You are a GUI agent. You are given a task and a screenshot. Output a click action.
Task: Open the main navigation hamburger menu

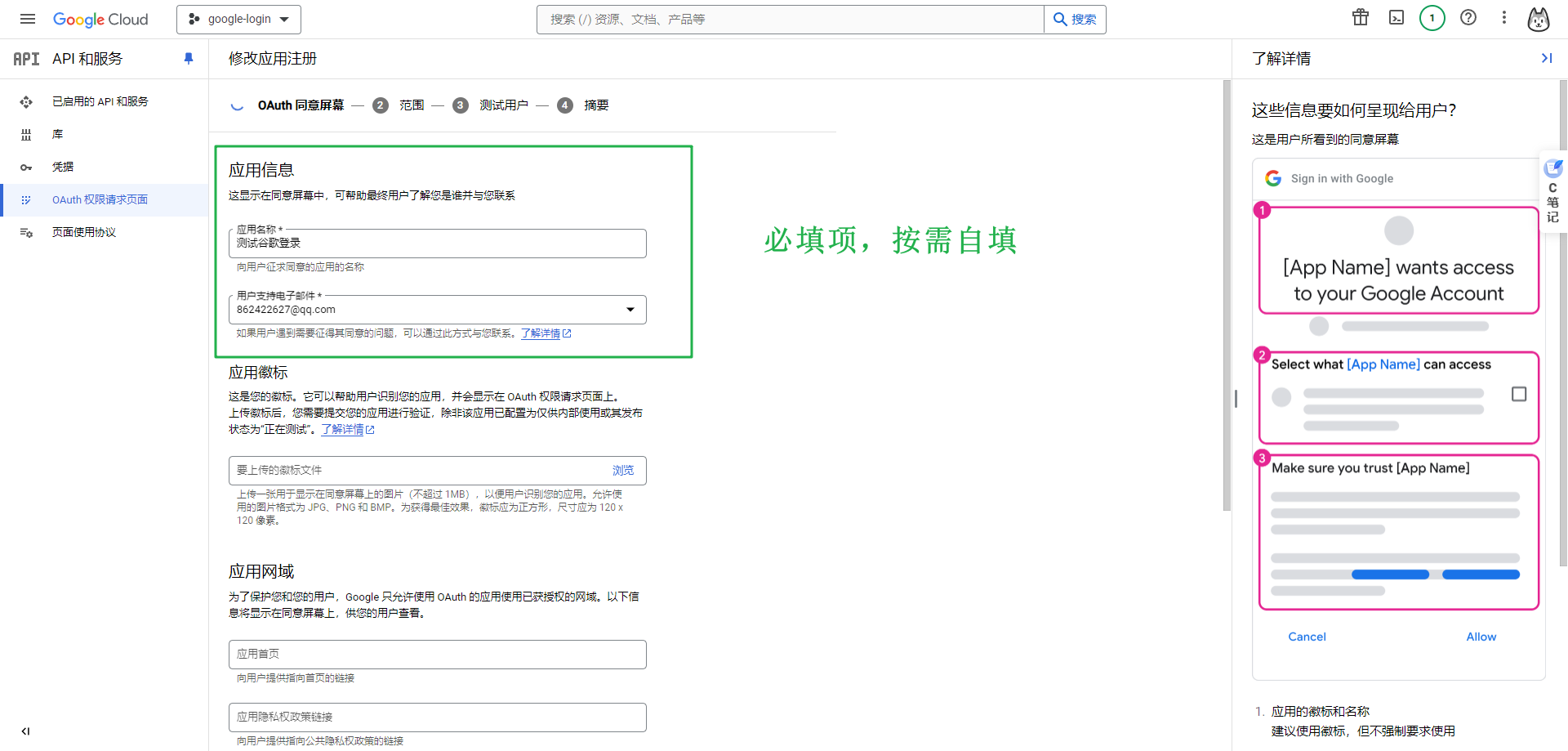28,19
